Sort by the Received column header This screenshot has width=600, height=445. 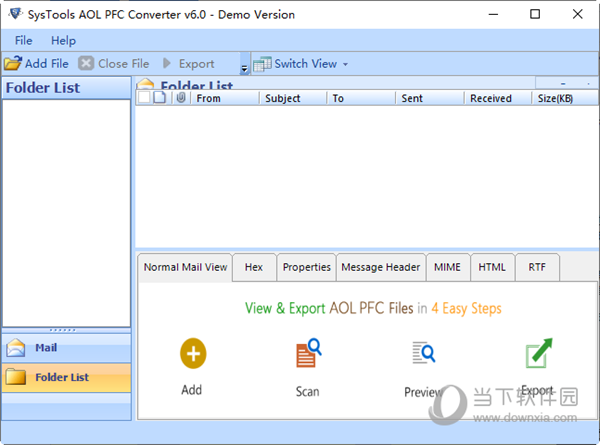(x=498, y=98)
